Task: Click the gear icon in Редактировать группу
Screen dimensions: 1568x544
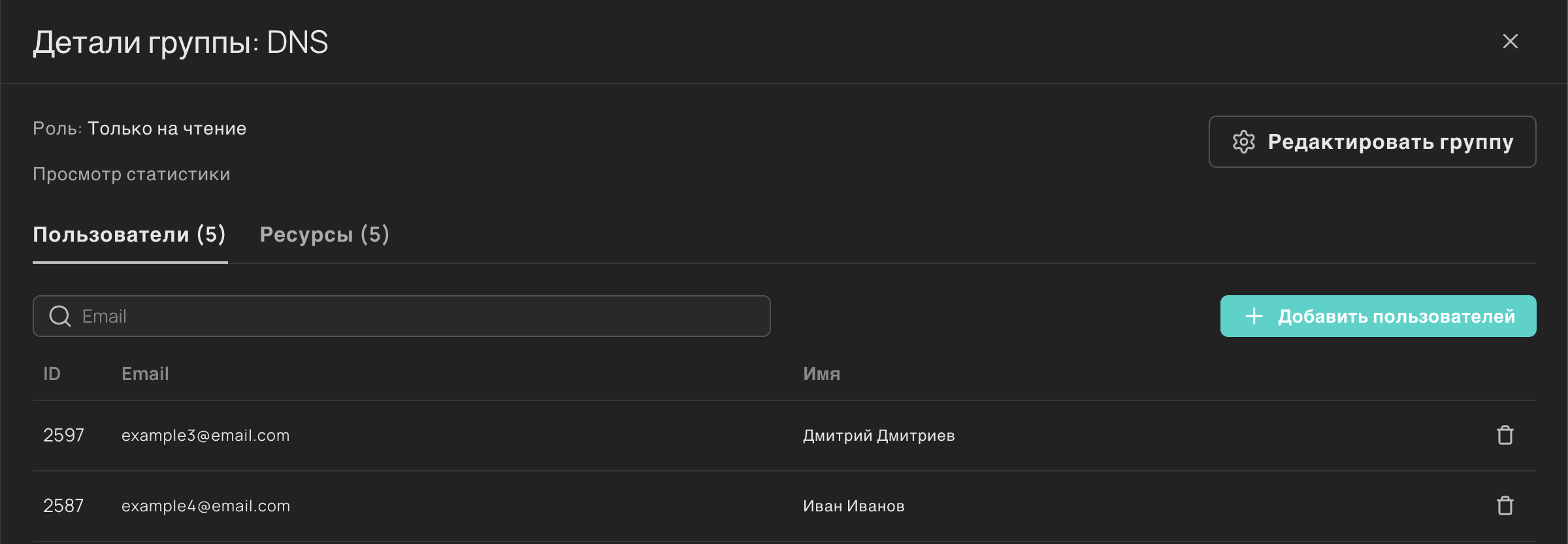Action: (1243, 142)
